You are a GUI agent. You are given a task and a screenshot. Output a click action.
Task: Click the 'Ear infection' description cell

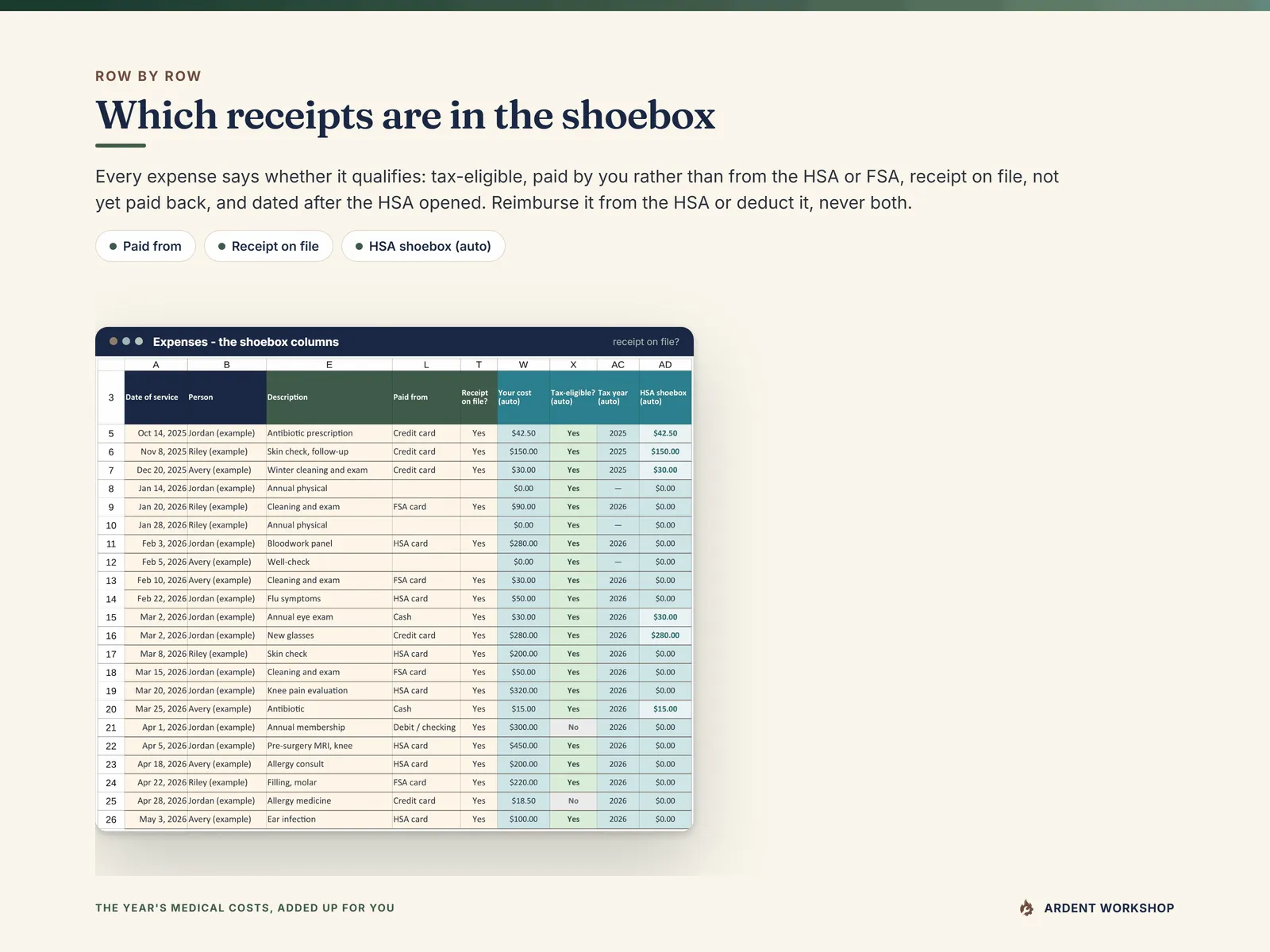coord(329,819)
